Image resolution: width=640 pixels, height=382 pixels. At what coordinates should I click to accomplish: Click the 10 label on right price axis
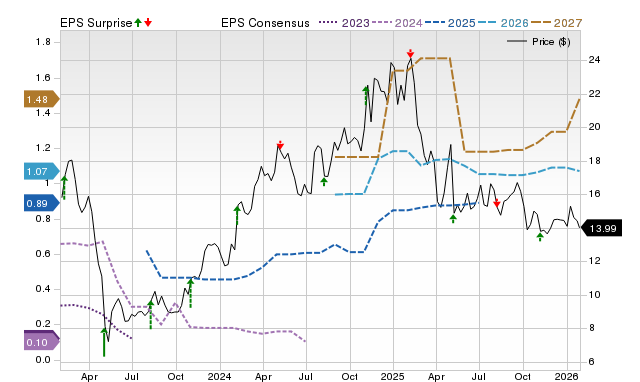coord(594,294)
